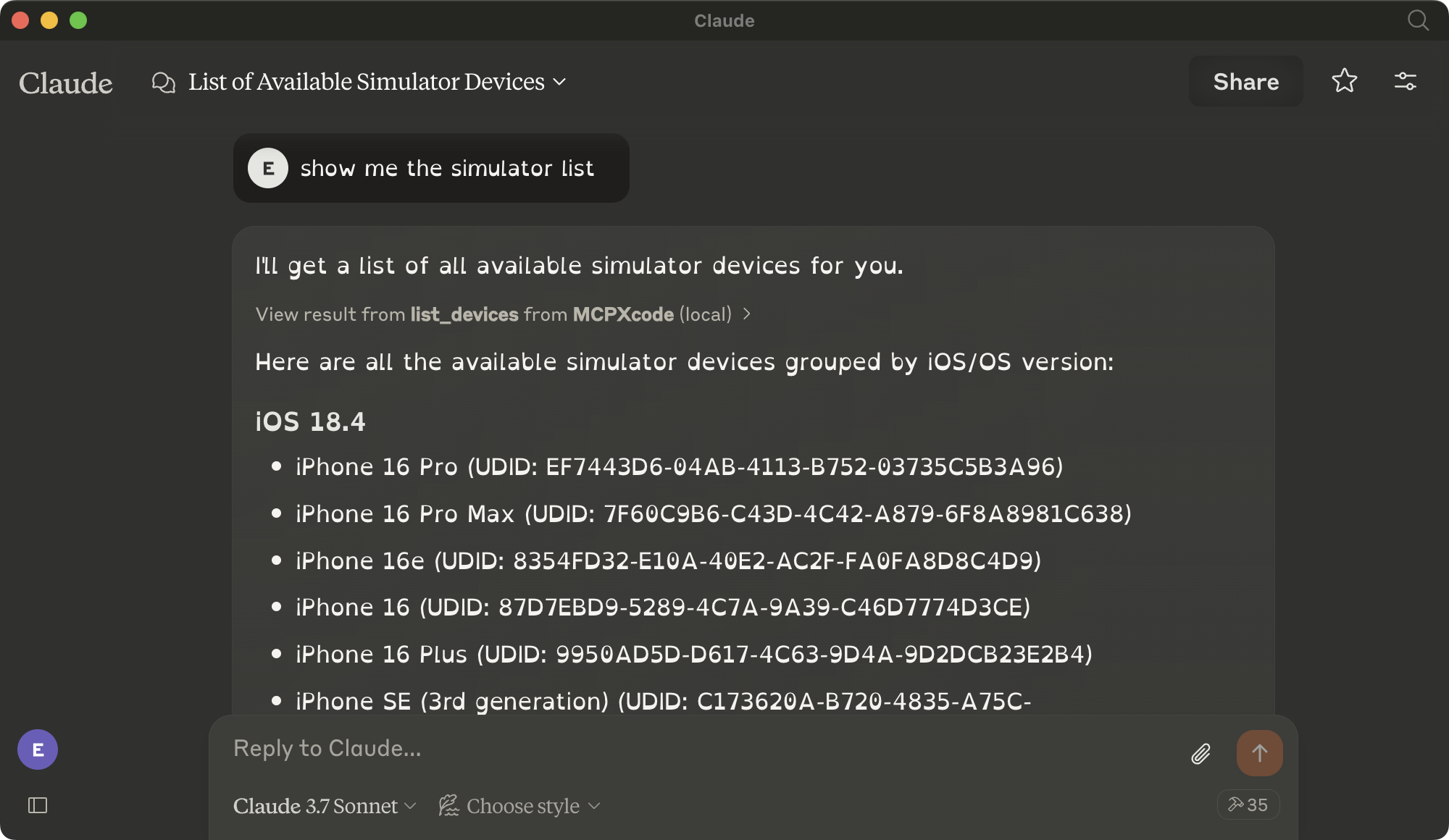Toggle the sidebar panel icon
This screenshot has height=840, width=1449.
(x=38, y=805)
